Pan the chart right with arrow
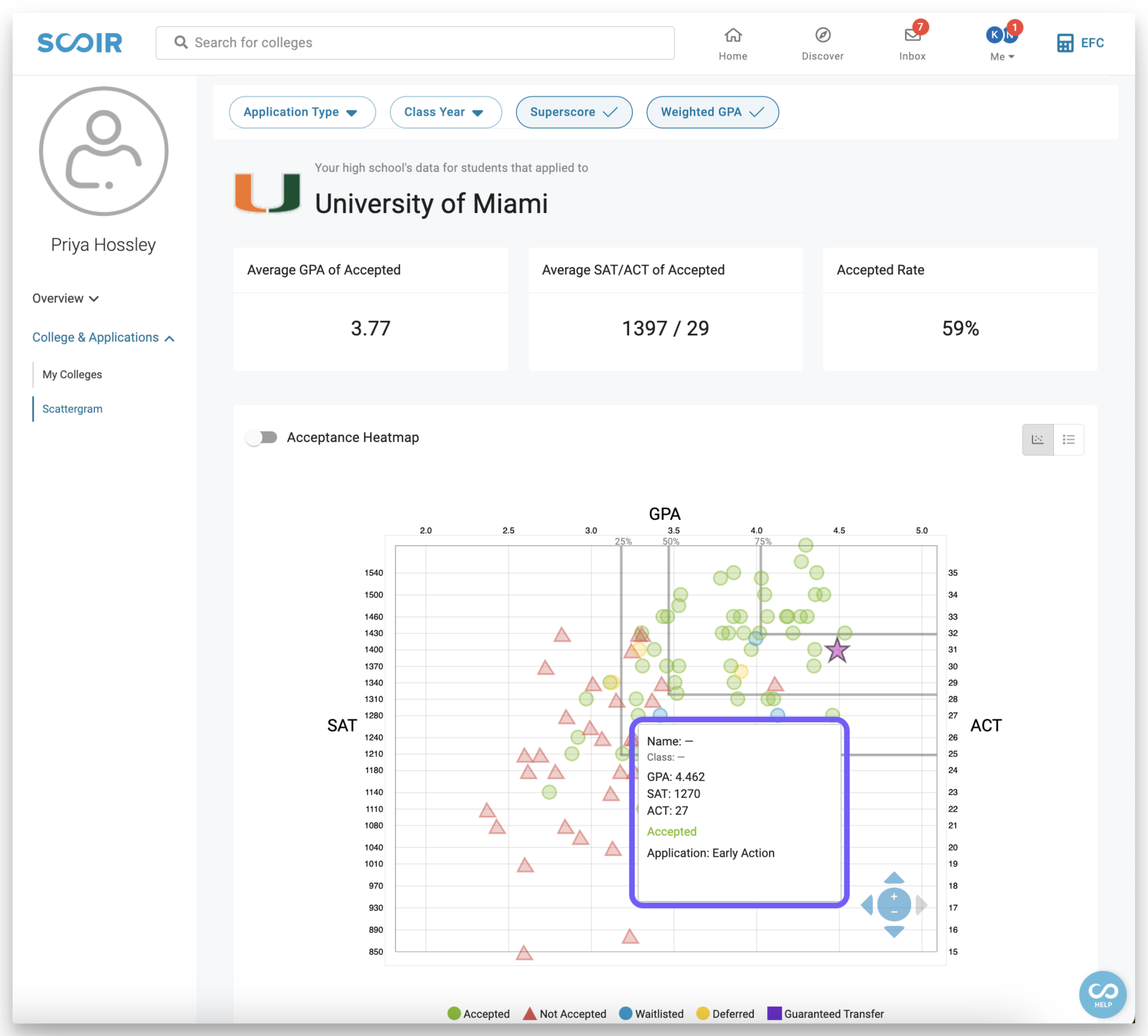 point(921,905)
